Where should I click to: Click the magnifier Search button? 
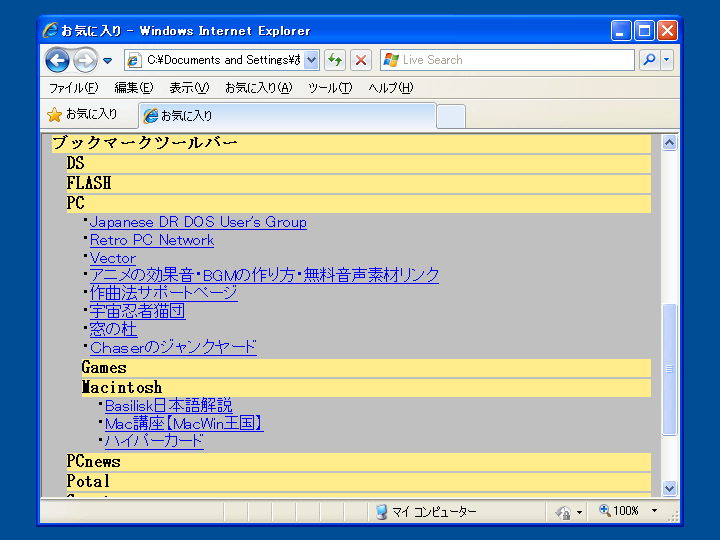(x=649, y=60)
